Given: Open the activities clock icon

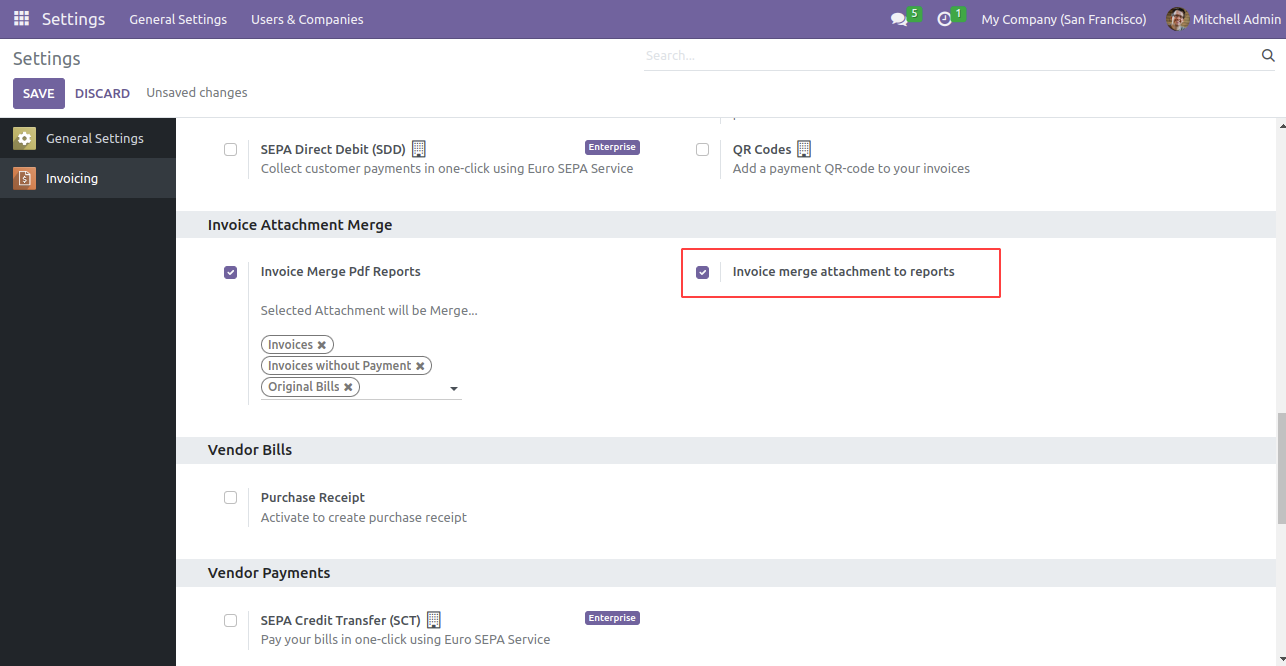Looking at the screenshot, I should click(x=944, y=20).
